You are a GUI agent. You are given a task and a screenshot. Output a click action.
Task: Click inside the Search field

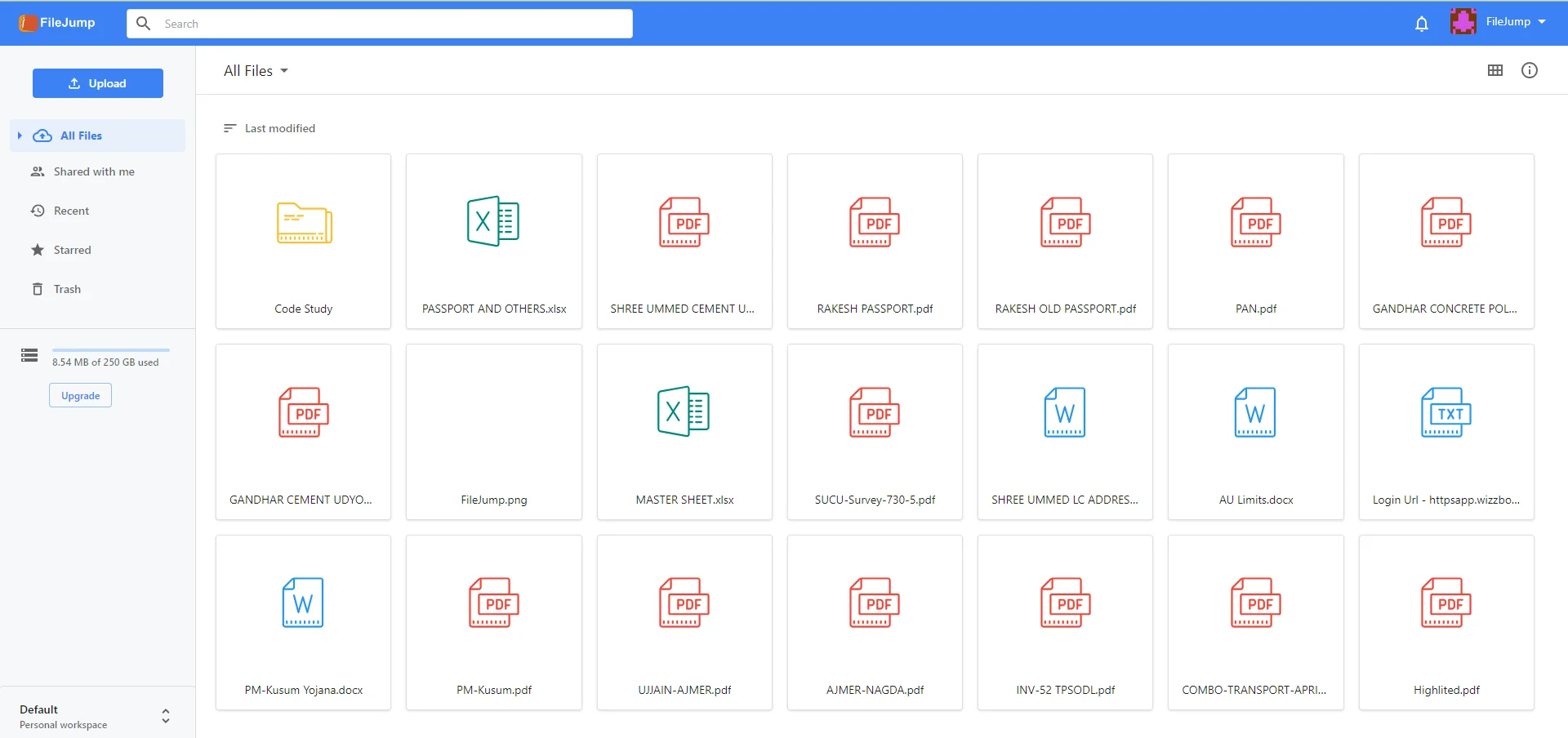(x=378, y=23)
